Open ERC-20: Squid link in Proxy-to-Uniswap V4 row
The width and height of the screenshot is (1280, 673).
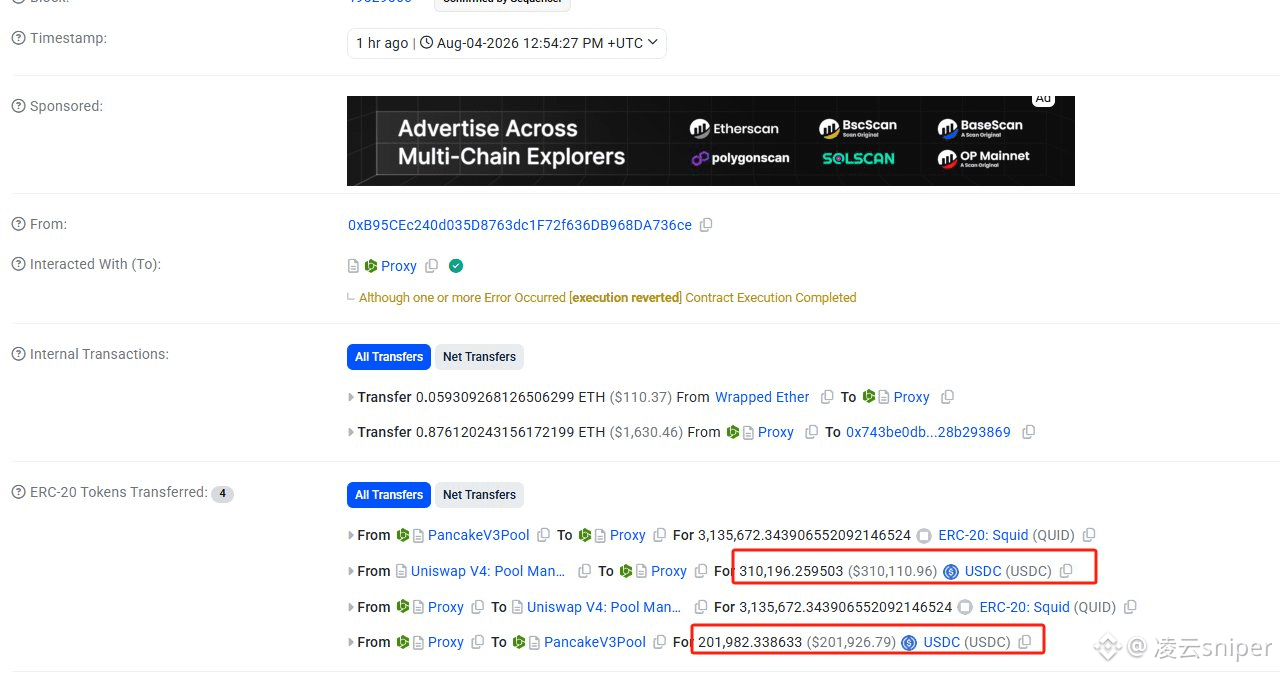pyautogui.click(x=1024, y=607)
